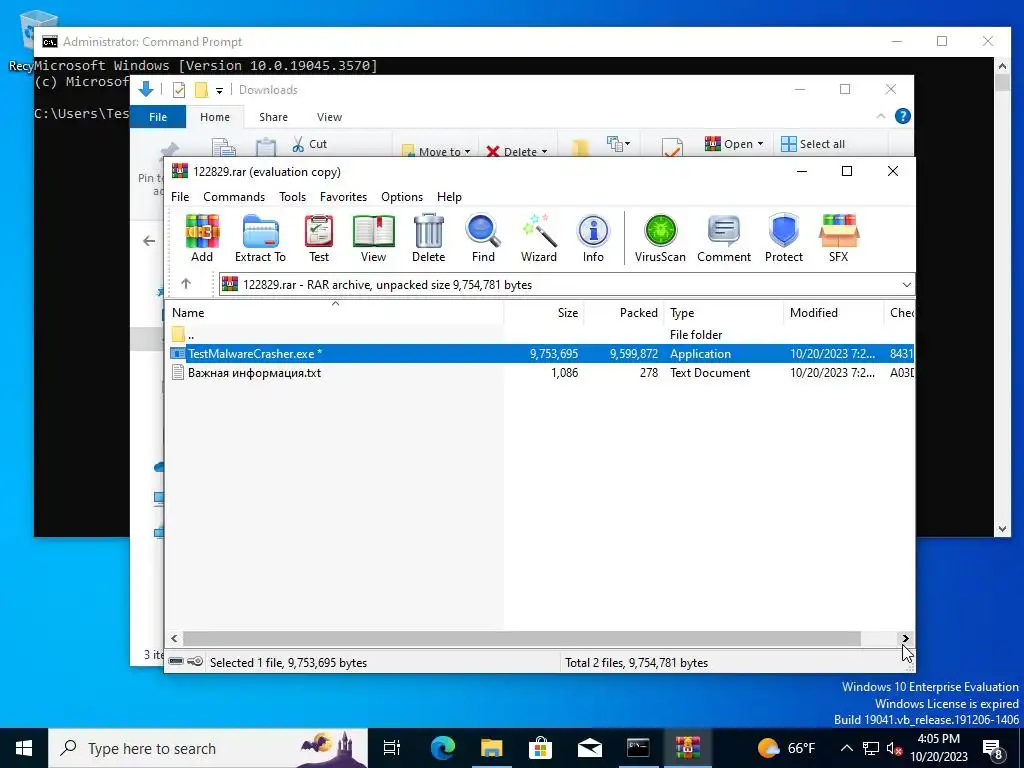Sort by the Packed column header
1024x768 pixels.
(624, 312)
